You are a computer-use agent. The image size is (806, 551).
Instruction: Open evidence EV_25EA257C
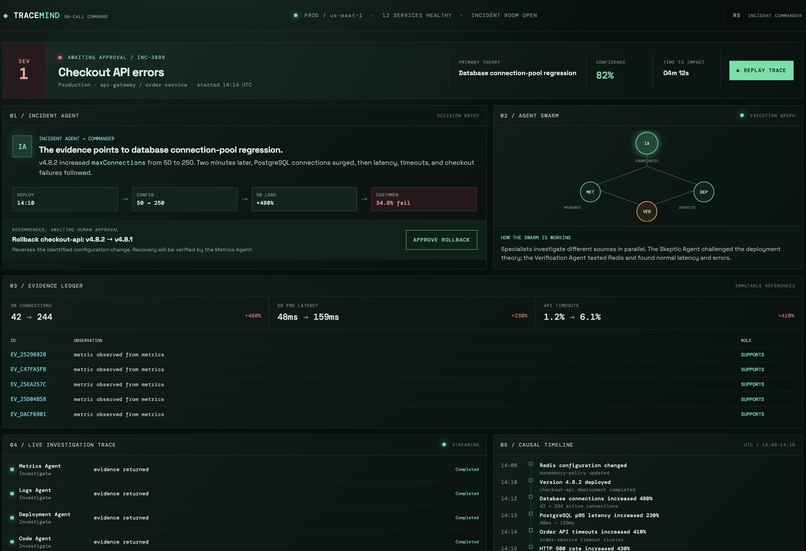point(28,384)
